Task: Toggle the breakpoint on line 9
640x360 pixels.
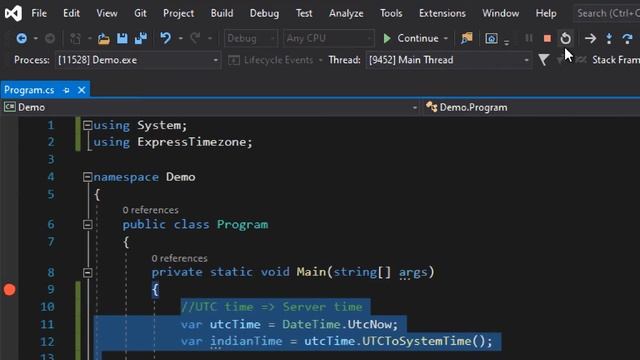Action: tap(9, 289)
